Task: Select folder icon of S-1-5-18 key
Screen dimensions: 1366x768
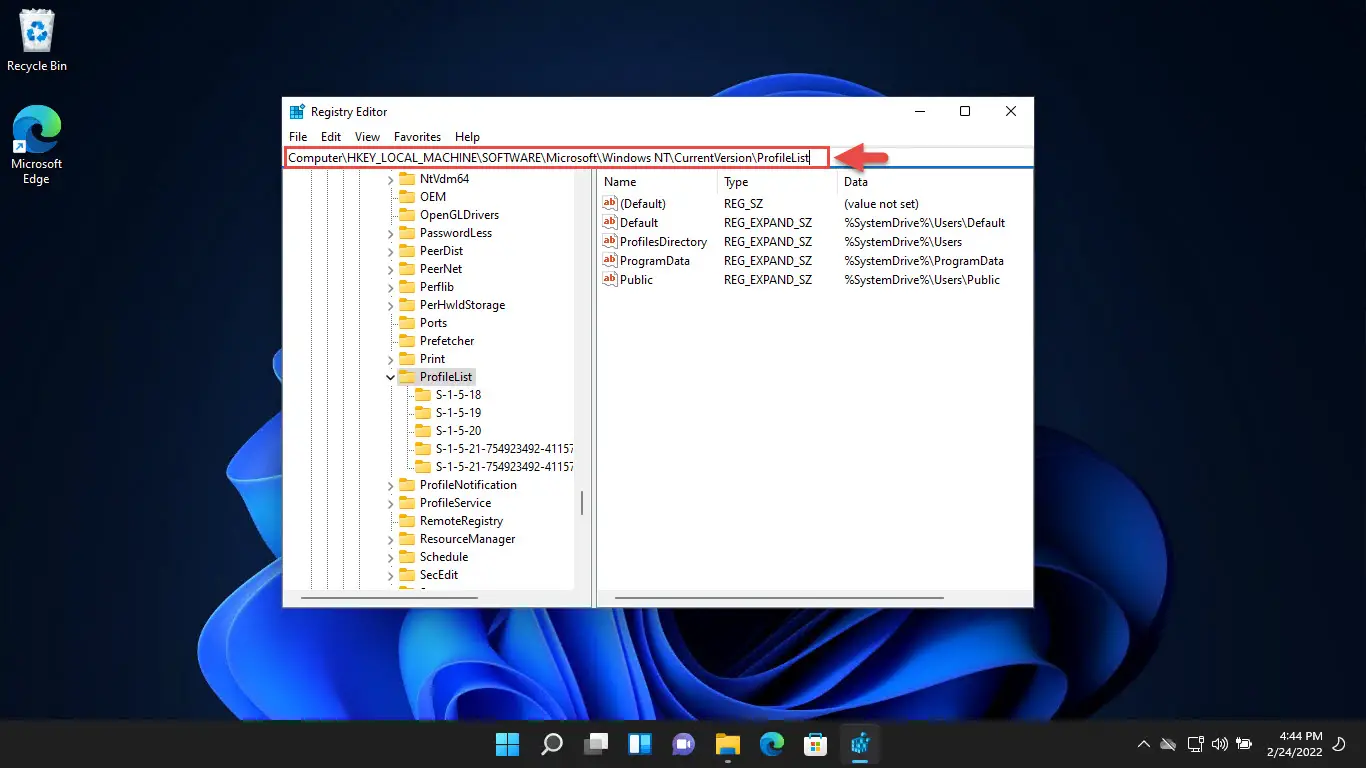Action: 423,395
